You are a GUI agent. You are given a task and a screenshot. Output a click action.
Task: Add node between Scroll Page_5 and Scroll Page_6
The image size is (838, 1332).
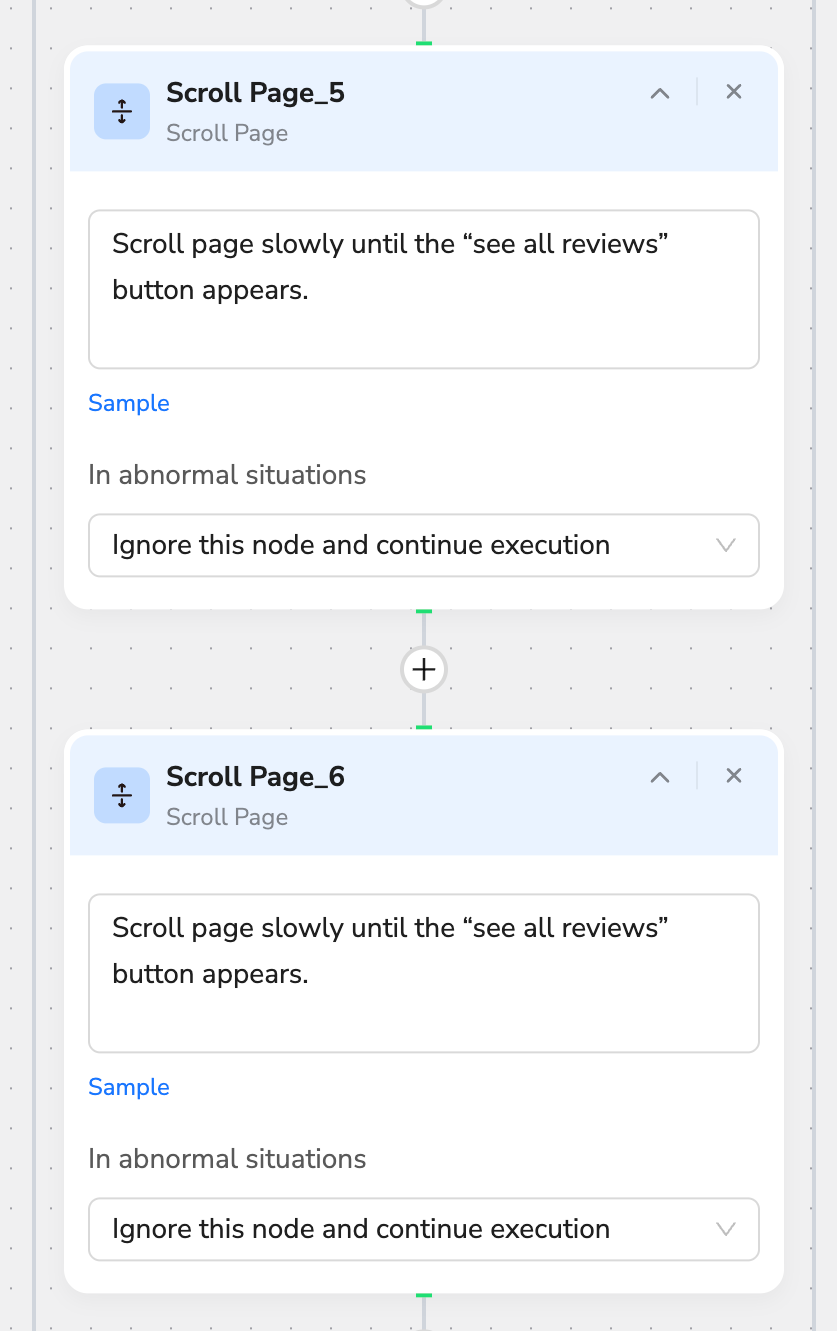pyautogui.click(x=424, y=669)
